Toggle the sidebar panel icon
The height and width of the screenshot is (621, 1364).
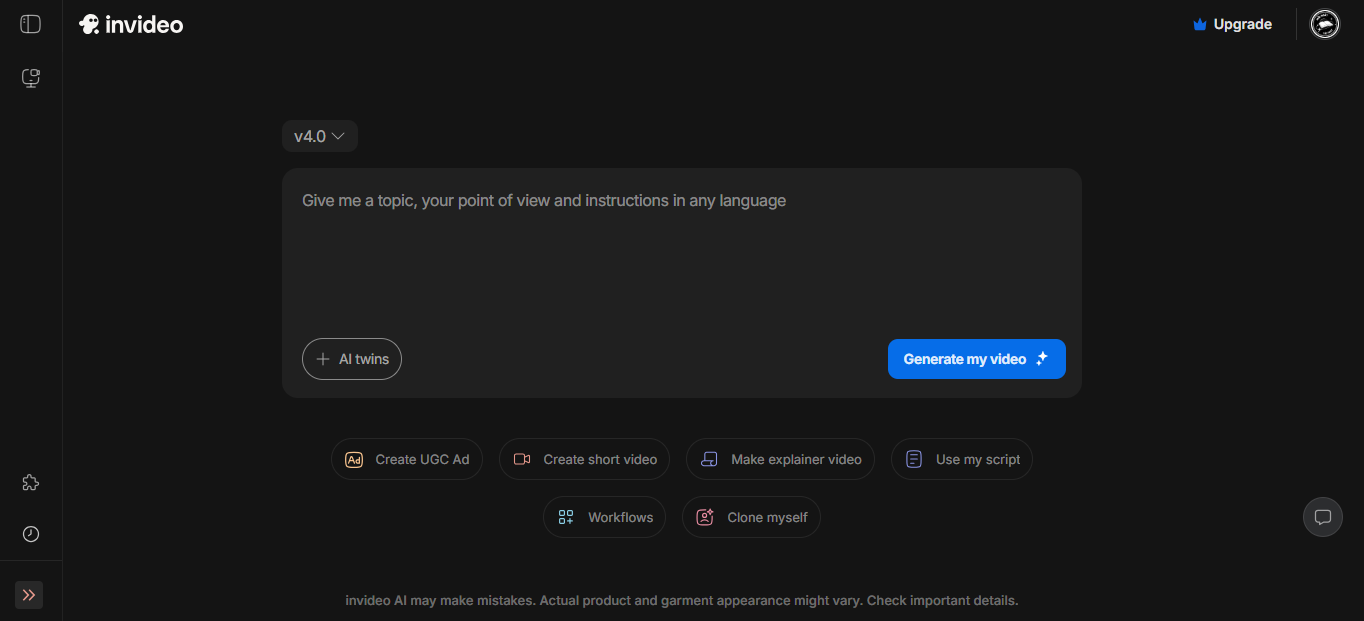31,24
